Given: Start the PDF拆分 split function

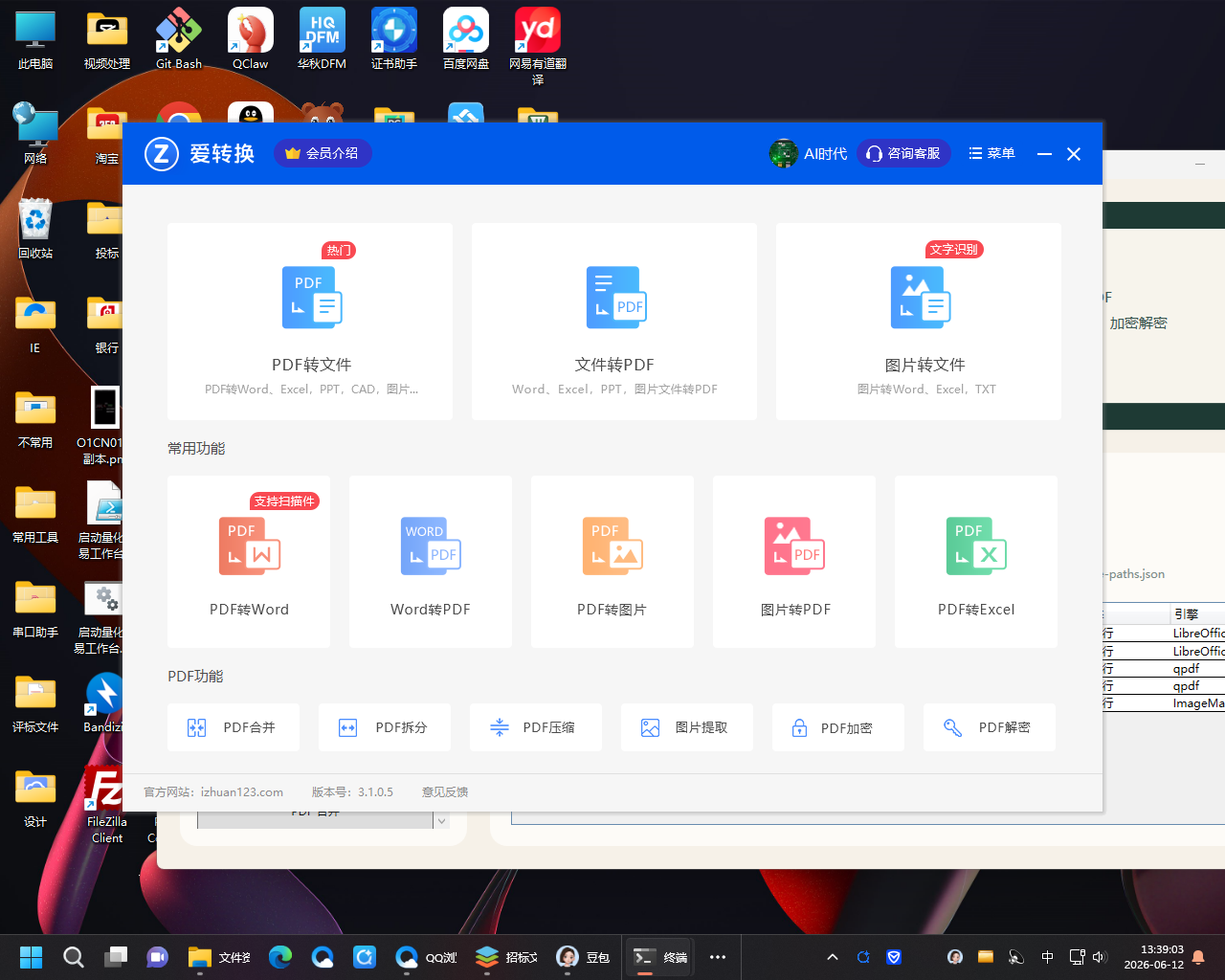Looking at the screenshot, I should (x=385, y=727).
